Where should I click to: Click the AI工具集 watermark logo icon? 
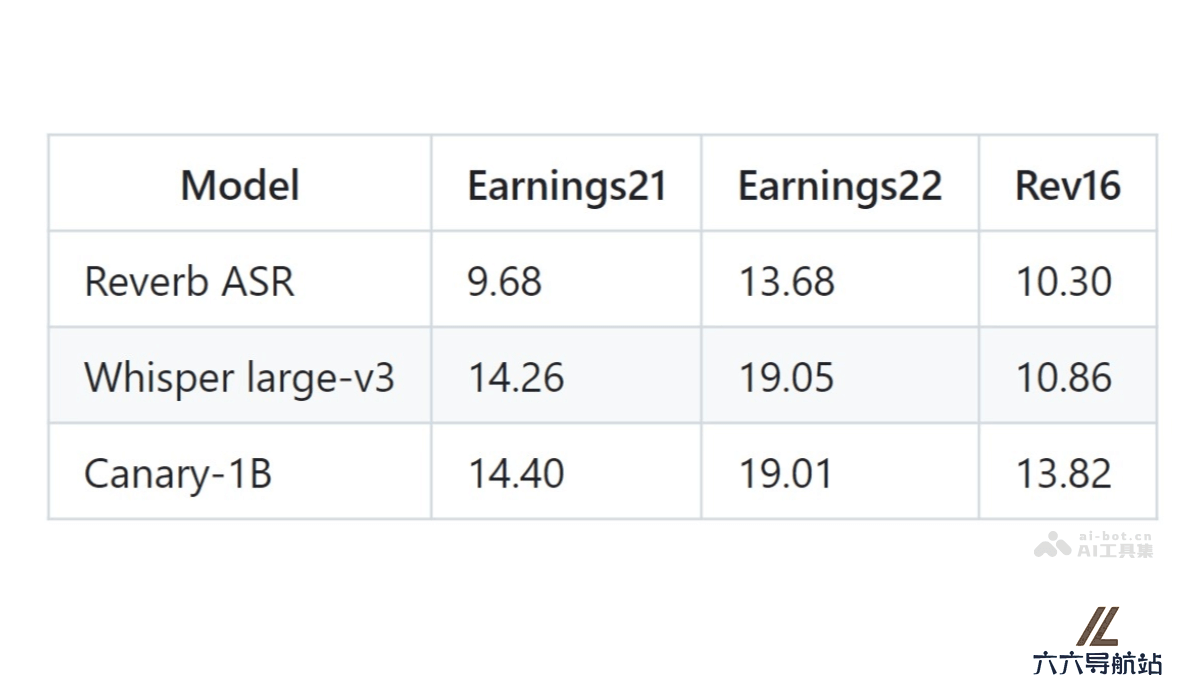1053,544
